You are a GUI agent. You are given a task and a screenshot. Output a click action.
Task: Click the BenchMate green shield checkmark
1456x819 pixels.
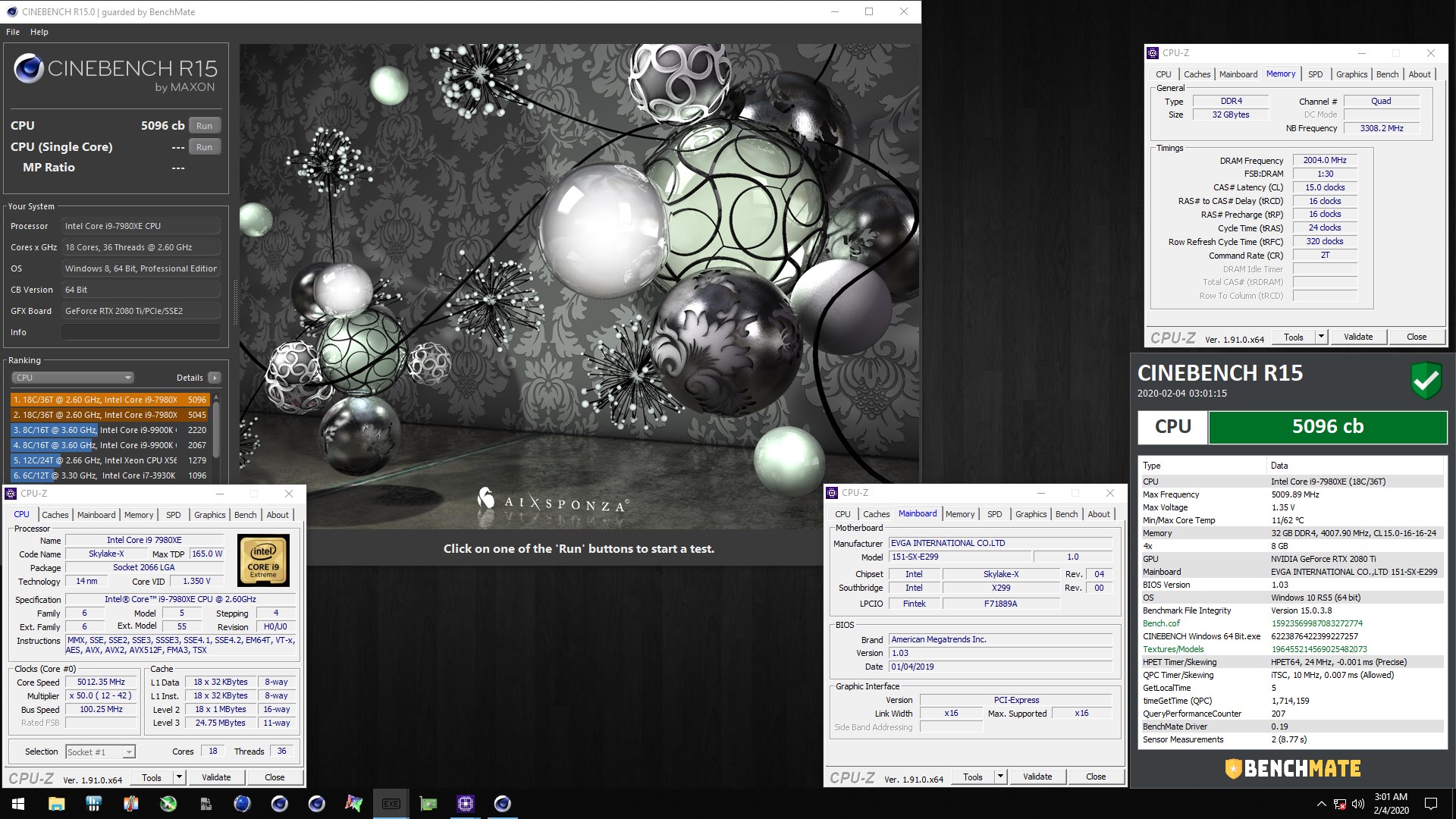[1426, 380]
